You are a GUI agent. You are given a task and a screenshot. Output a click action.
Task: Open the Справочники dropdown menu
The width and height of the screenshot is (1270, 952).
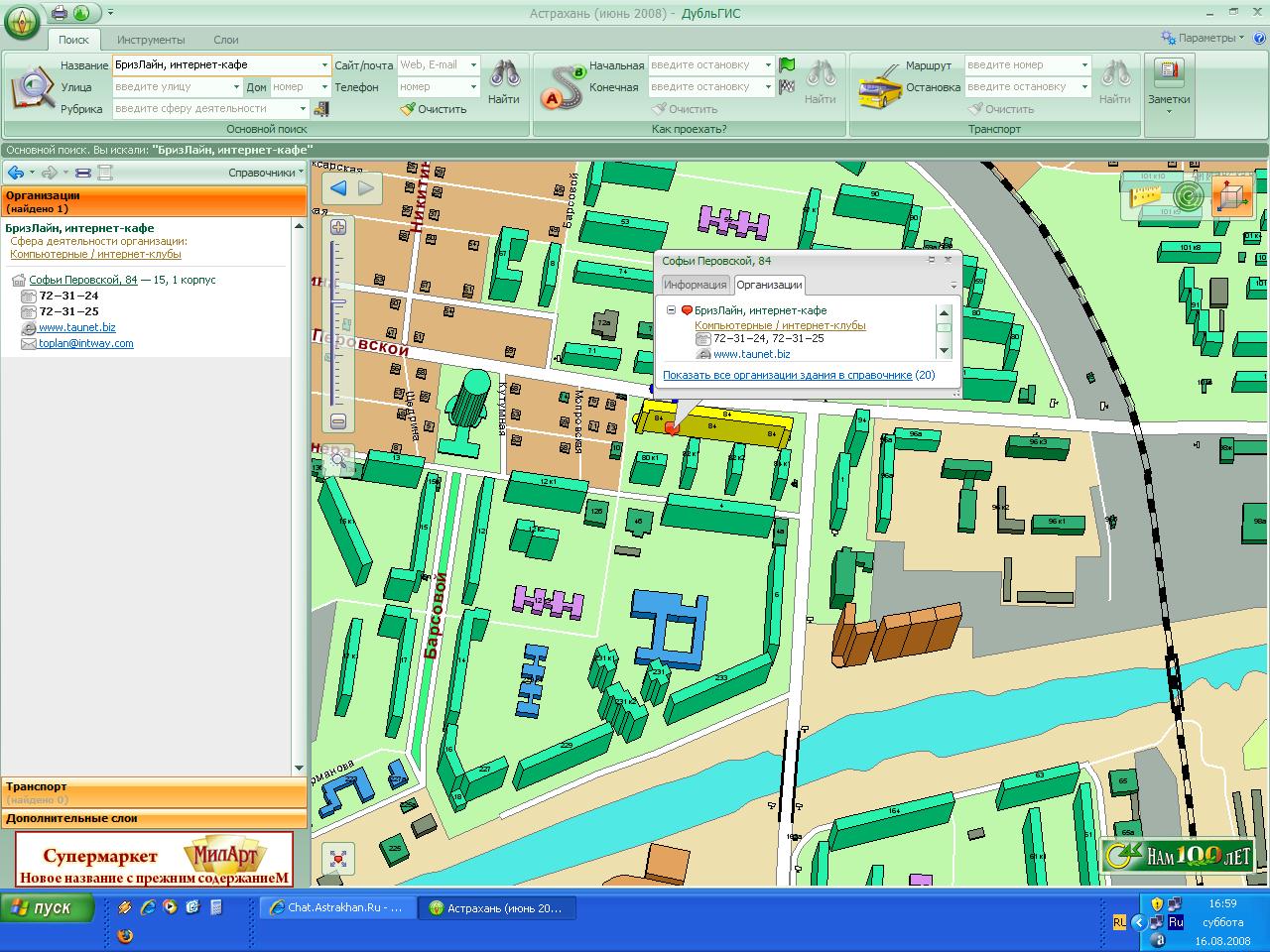pos(266,173)
